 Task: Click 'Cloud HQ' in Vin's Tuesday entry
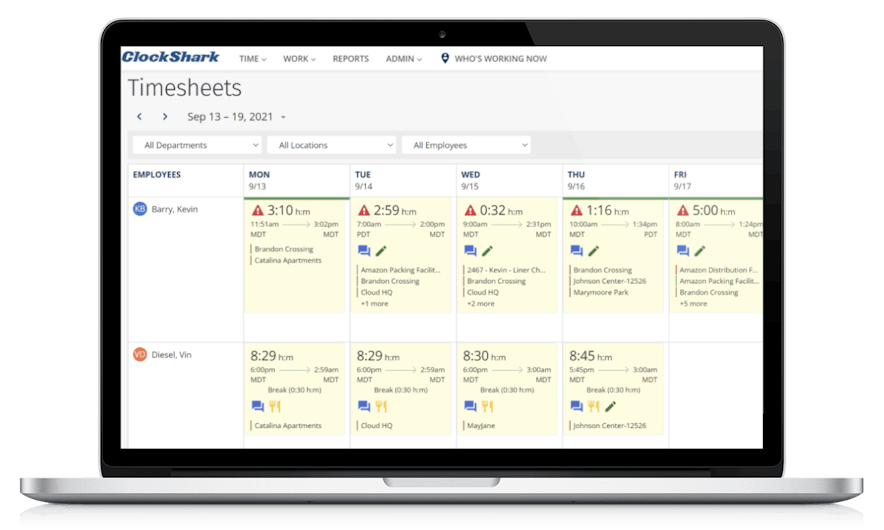[x=377, y=426]
